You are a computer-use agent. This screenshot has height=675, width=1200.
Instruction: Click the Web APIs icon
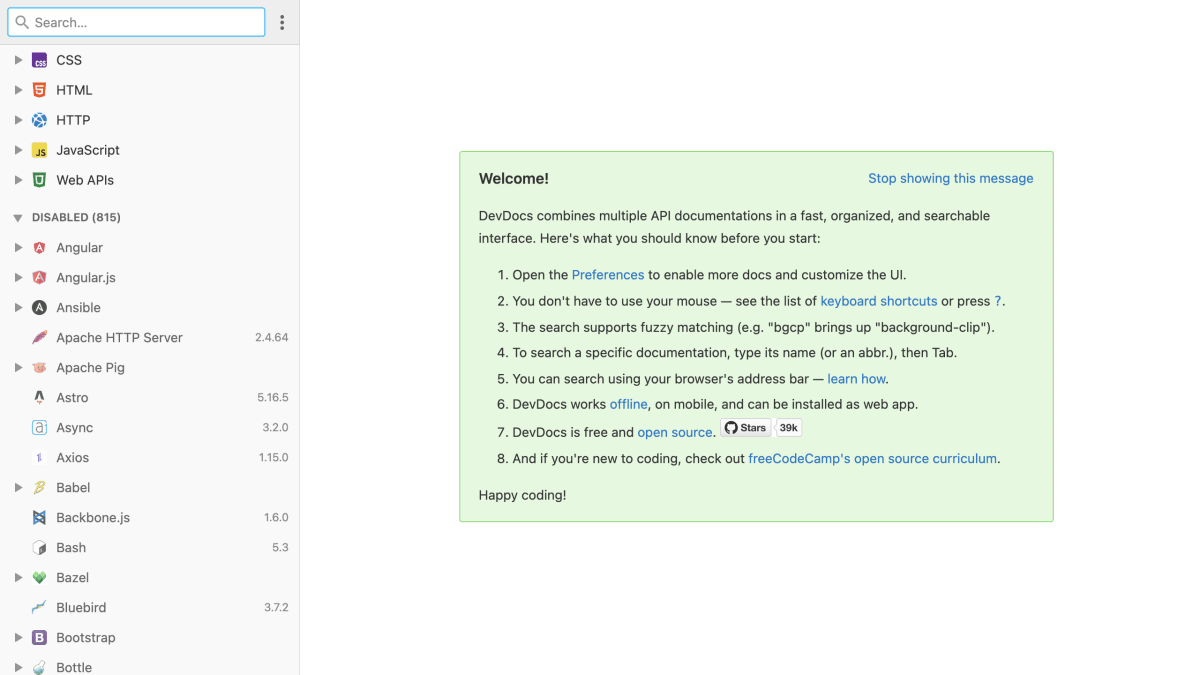coord(39,180)
